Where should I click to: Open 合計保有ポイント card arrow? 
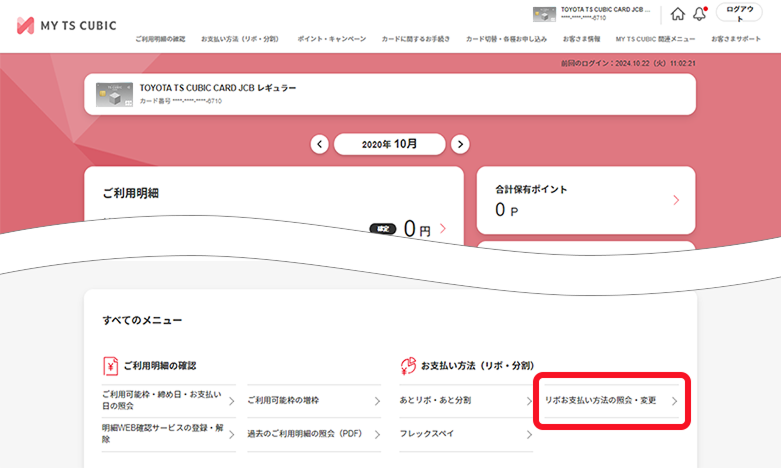pos(676,200)
